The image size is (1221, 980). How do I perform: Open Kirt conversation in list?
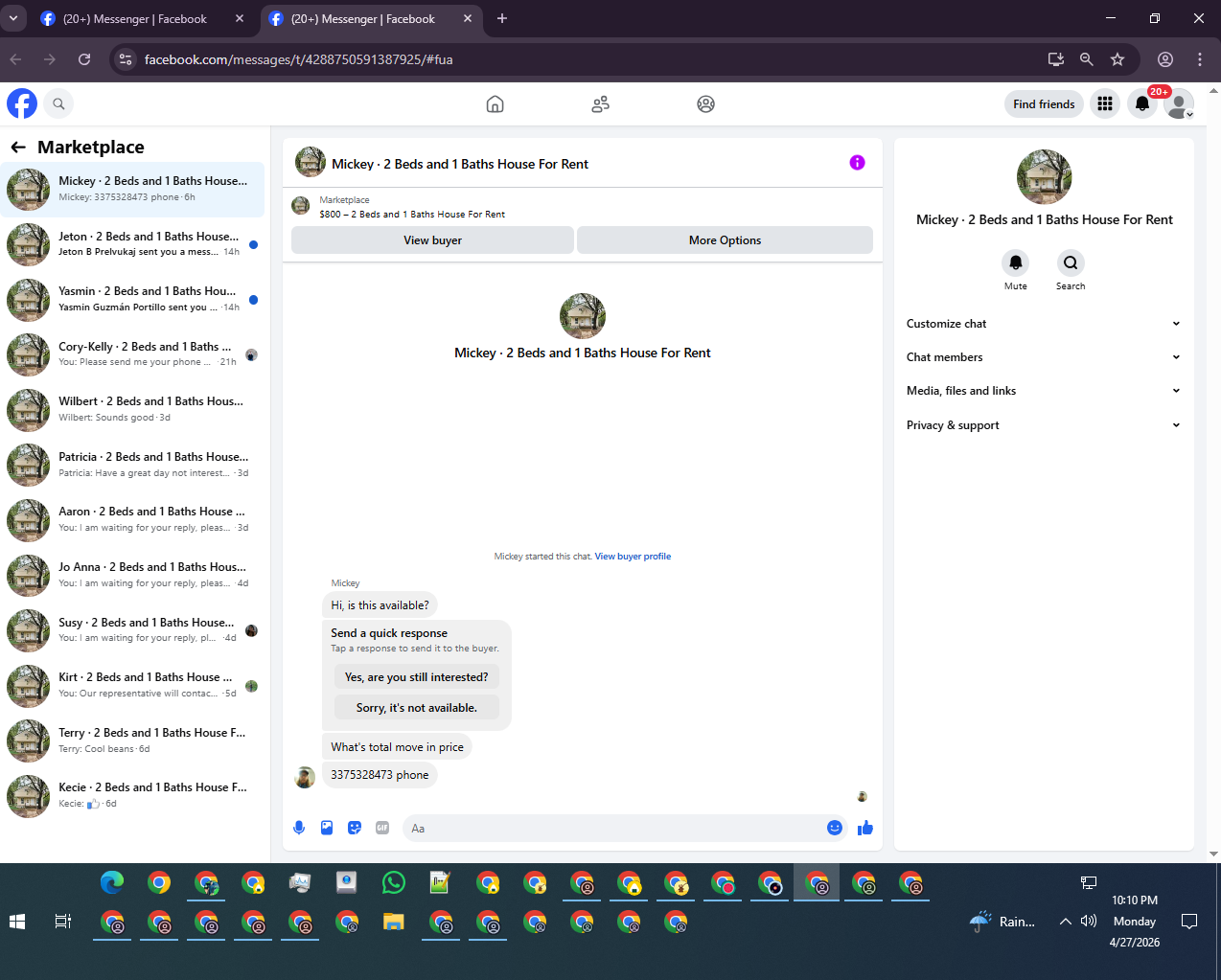coord(133,685)
